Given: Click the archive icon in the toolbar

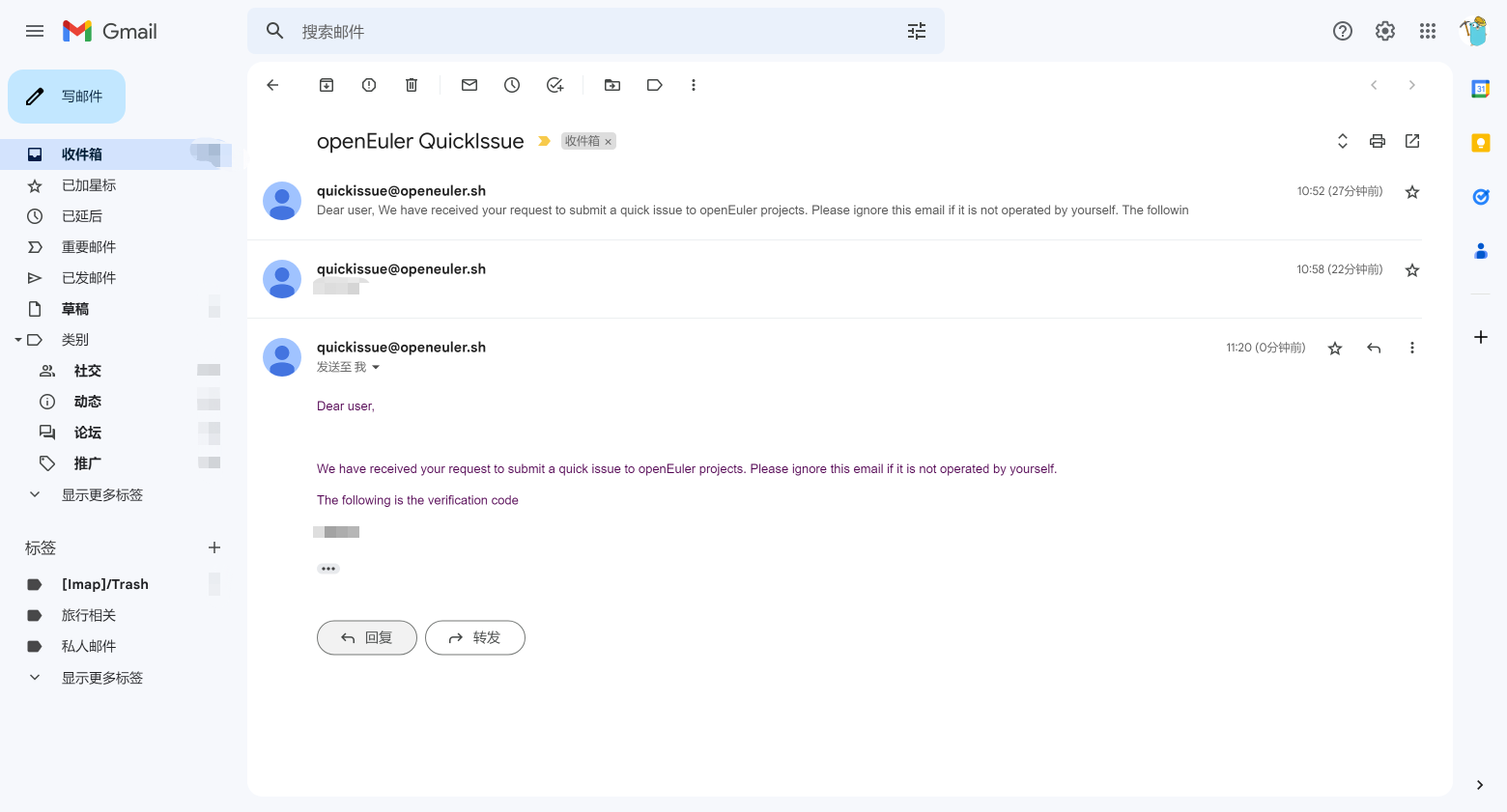Looking at the screenshot, I should pyautogui.click(x=327, y=85).
